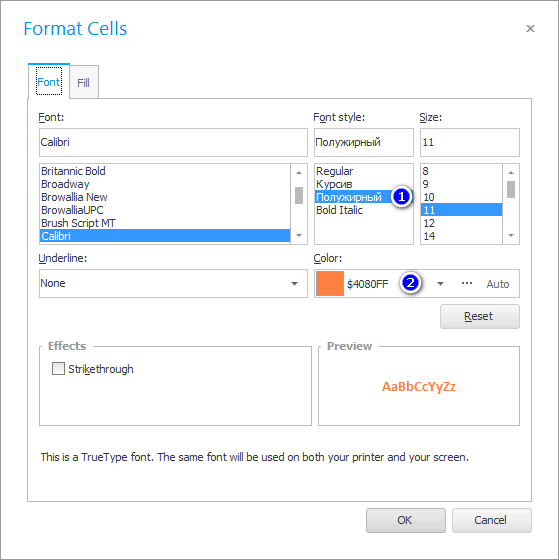Viewport: 559px width, 560px height.
Task: Click the orange color swatch
Action: pyautogui.click(x=330, y=284)
